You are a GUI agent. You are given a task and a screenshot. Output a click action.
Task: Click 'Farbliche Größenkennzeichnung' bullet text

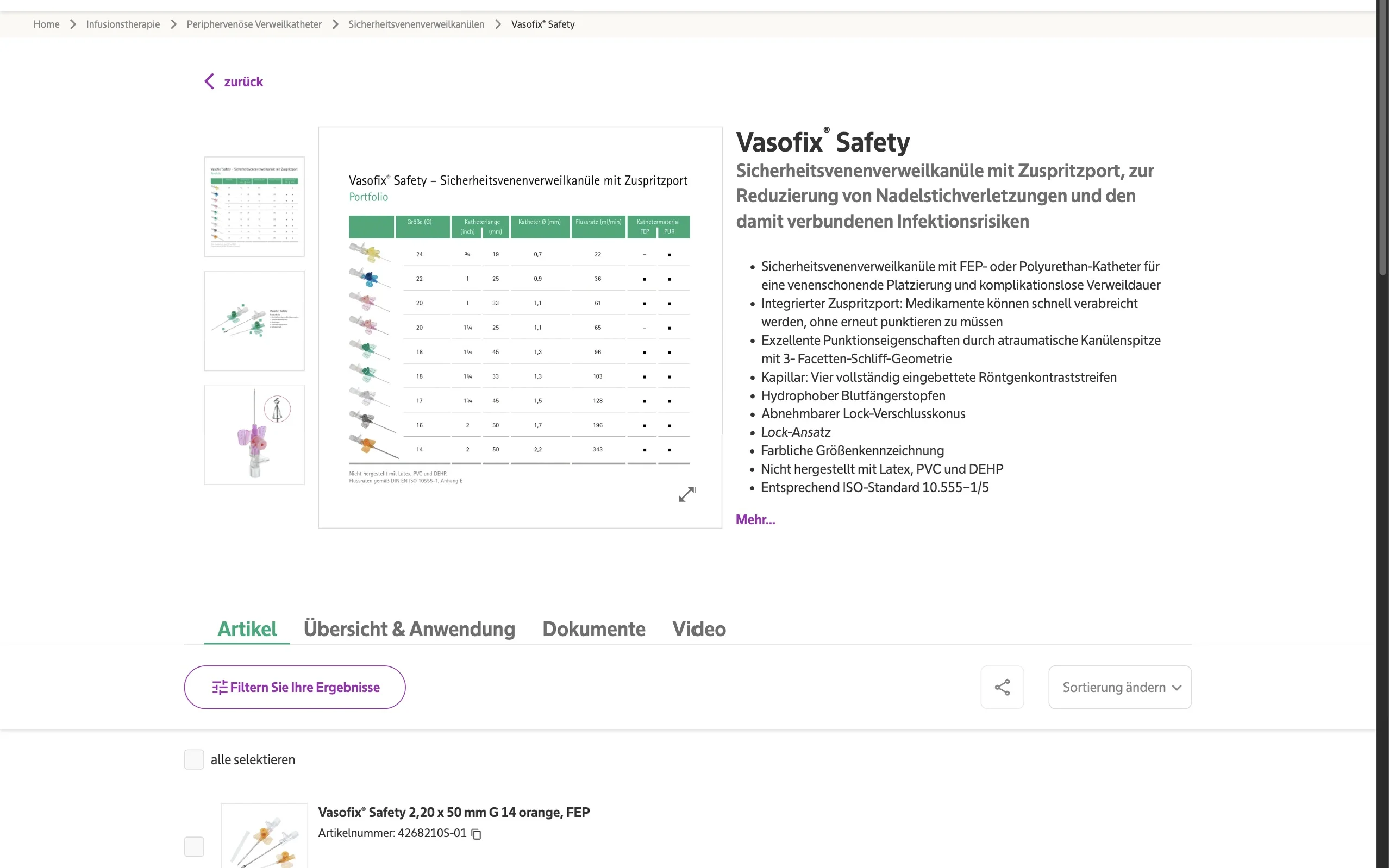pos(852,451)
